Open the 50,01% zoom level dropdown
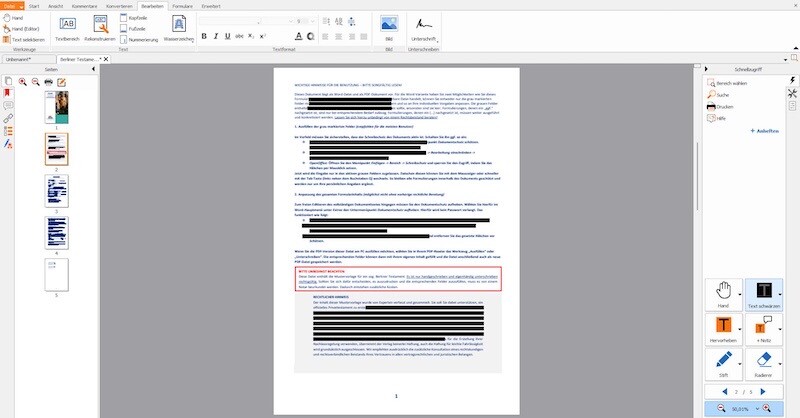Screen dimensions: 800x418 click(757, 408)
